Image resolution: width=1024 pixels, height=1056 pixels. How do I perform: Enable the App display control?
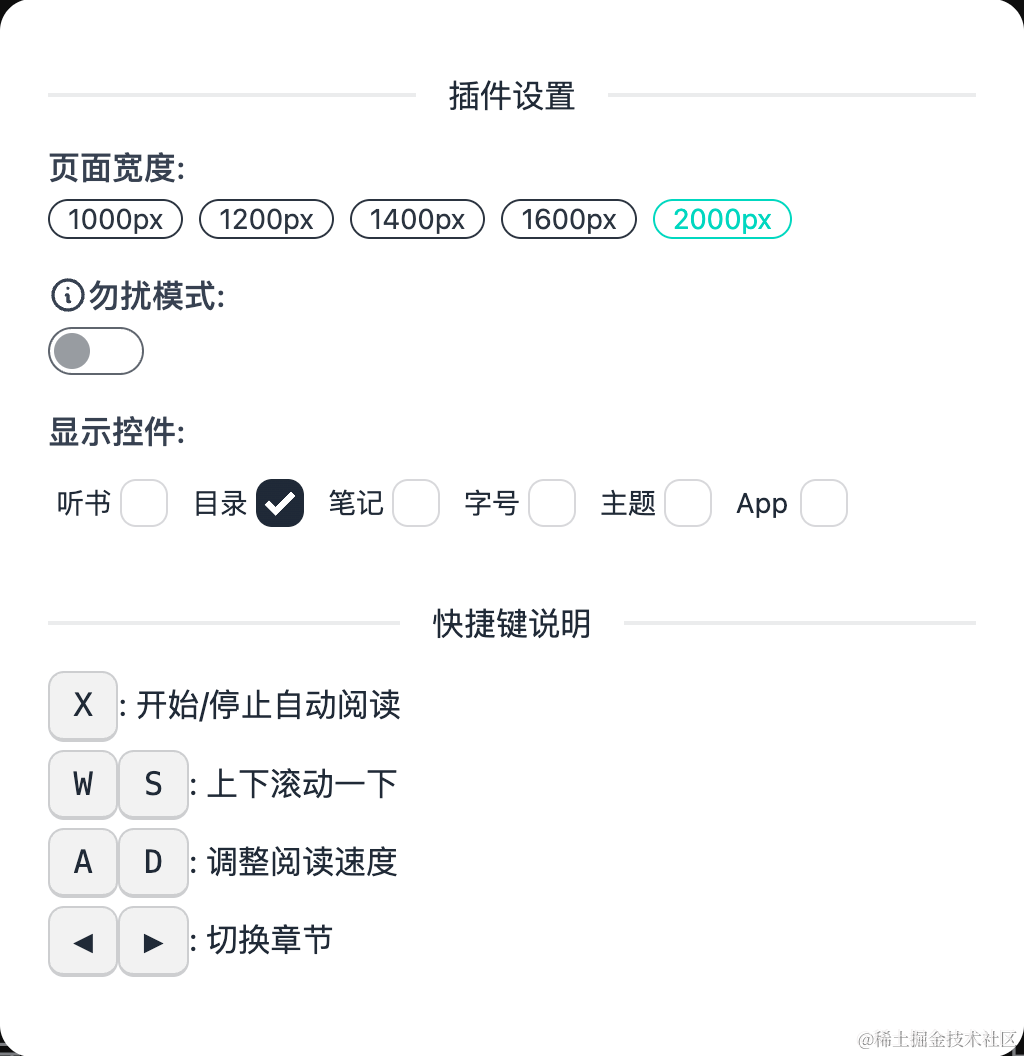[824, 503]
